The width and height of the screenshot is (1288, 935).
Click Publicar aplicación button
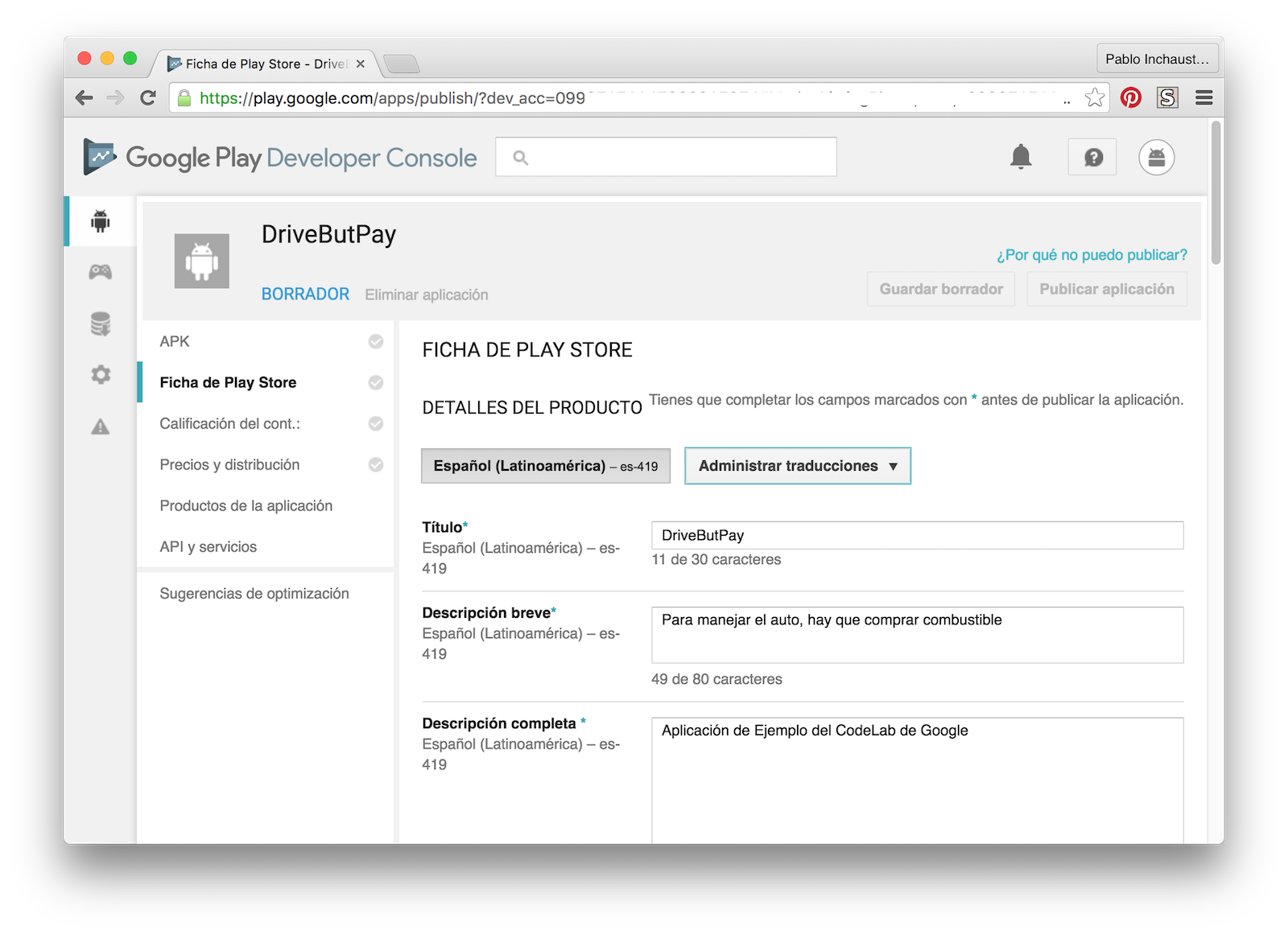tap(1107, 289)
